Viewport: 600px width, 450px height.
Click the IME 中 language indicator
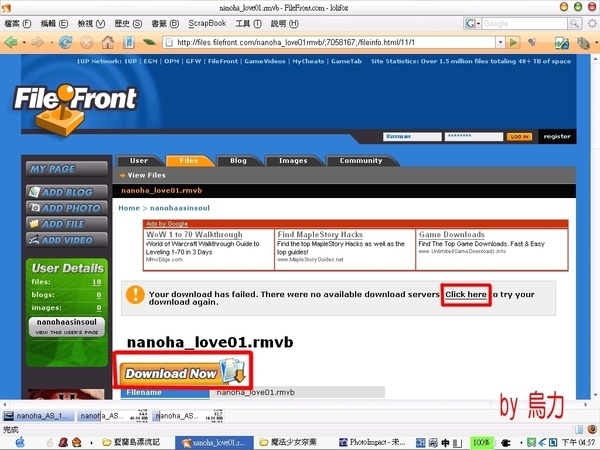tap(445, 443)
